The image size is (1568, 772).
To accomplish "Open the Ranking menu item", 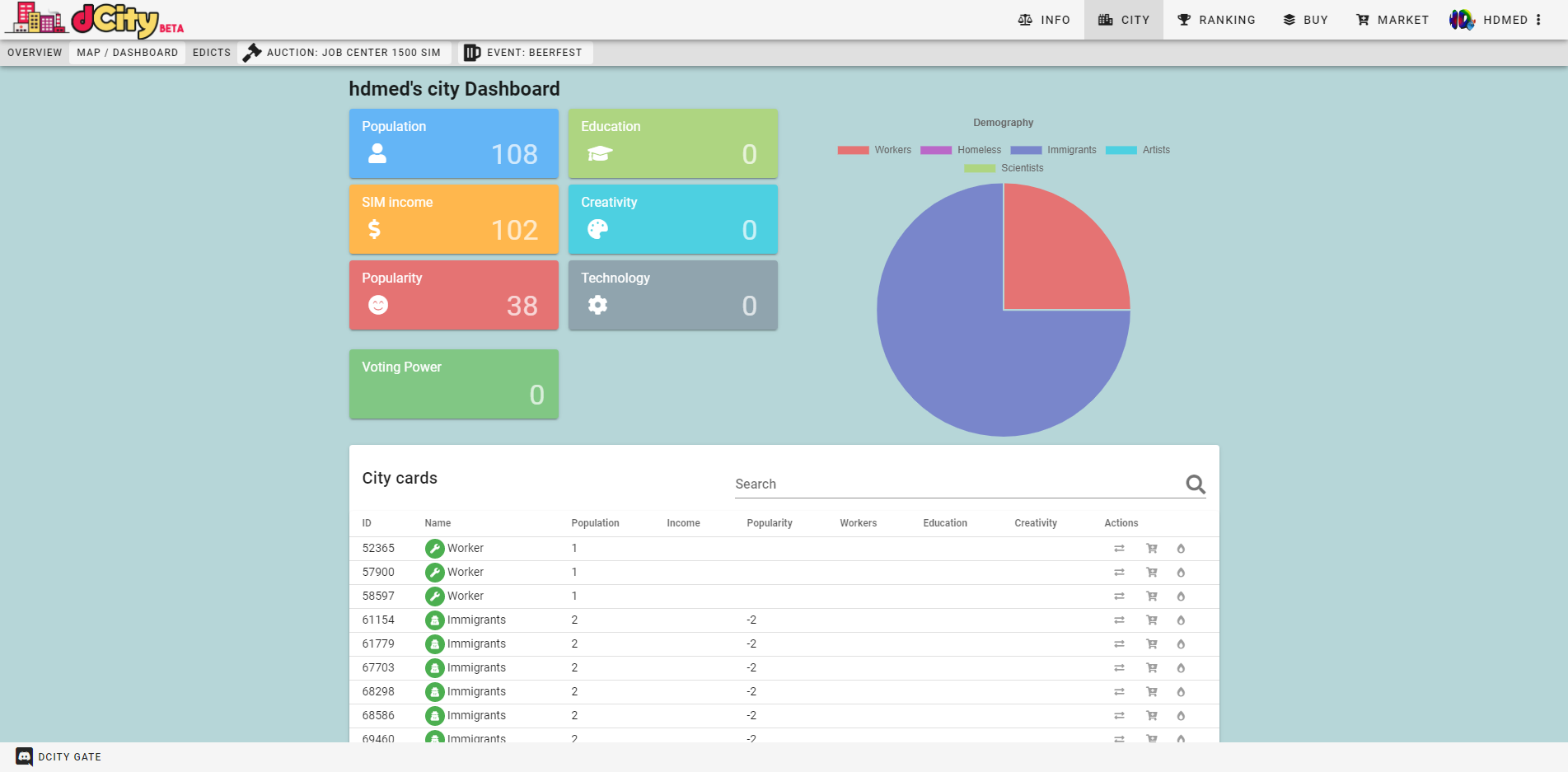I will coord(1216,20).
